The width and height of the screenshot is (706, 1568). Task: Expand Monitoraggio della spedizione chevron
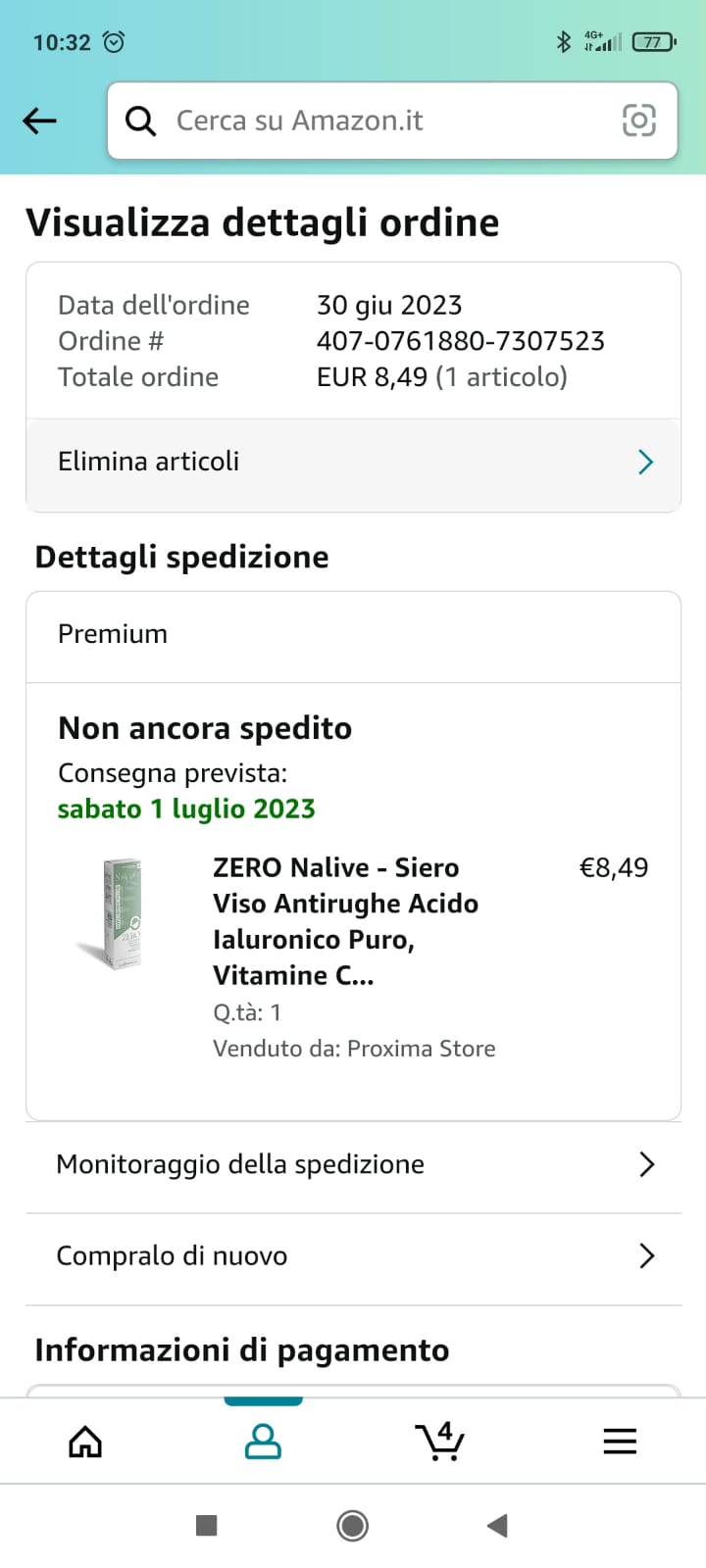(x=646, y=1164)
